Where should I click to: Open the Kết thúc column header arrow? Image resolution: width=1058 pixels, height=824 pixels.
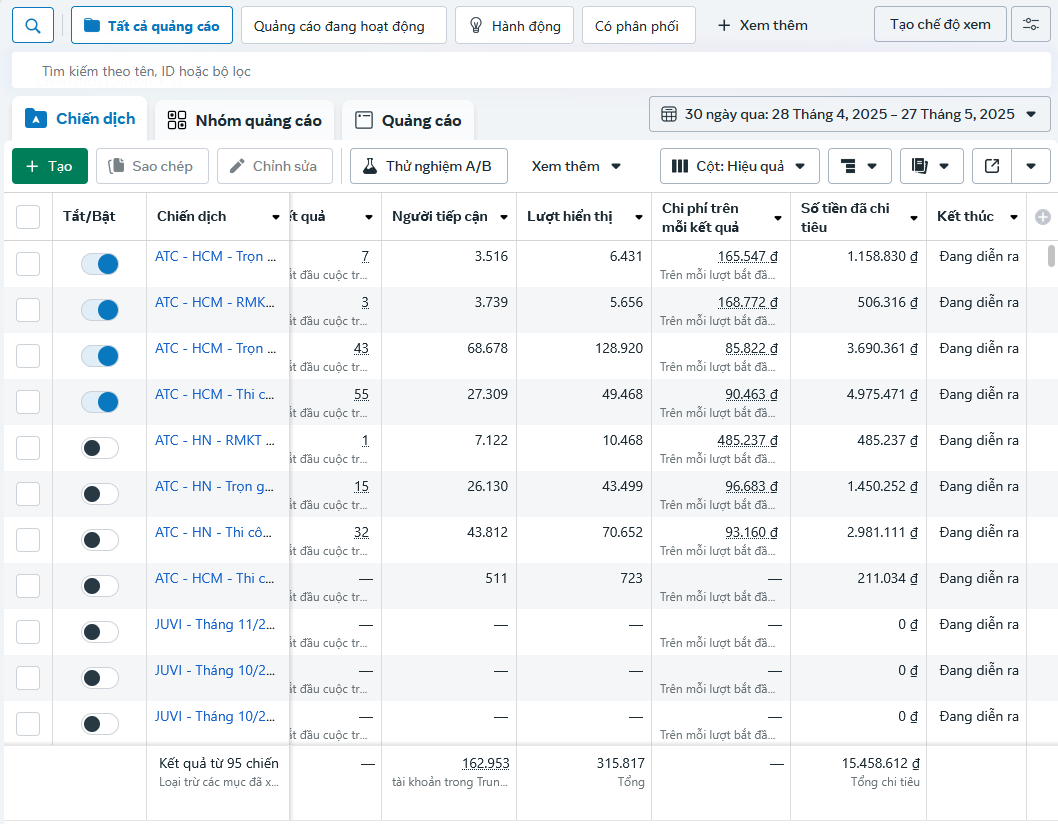(1013, 217)
